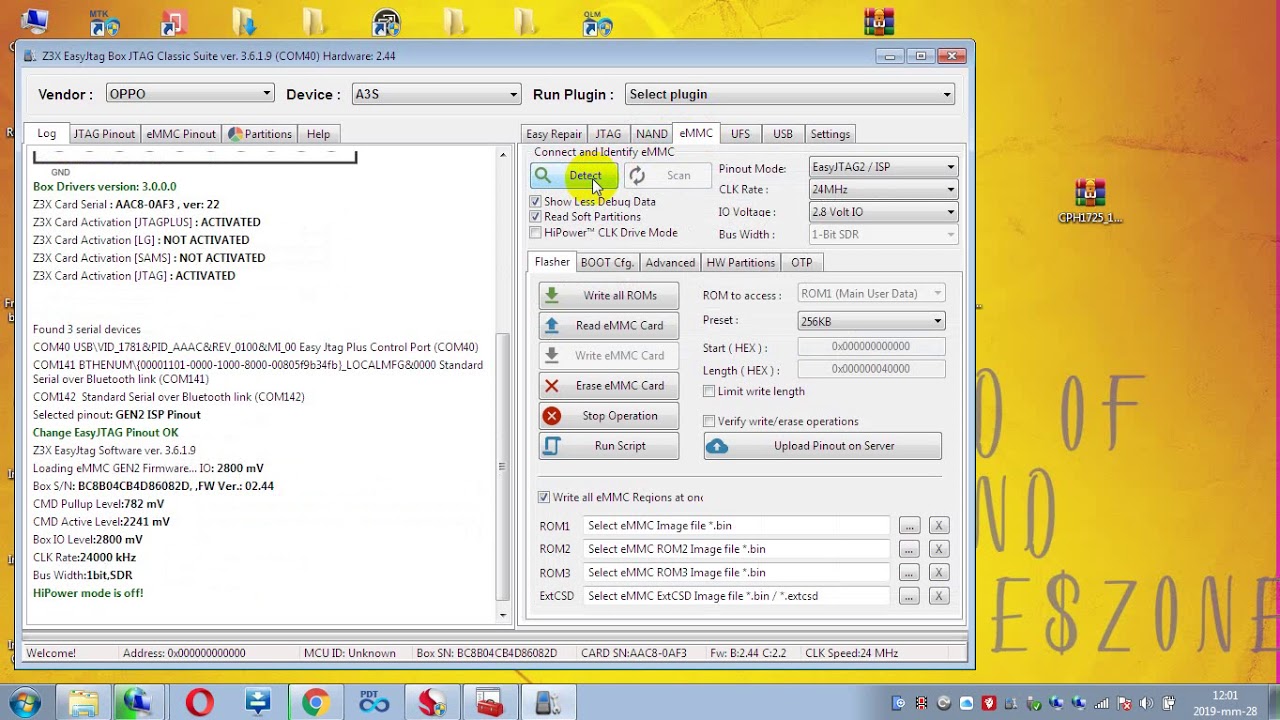Open the QLM desktop shortcut
1280x720 pixels.
click(597, 22)
